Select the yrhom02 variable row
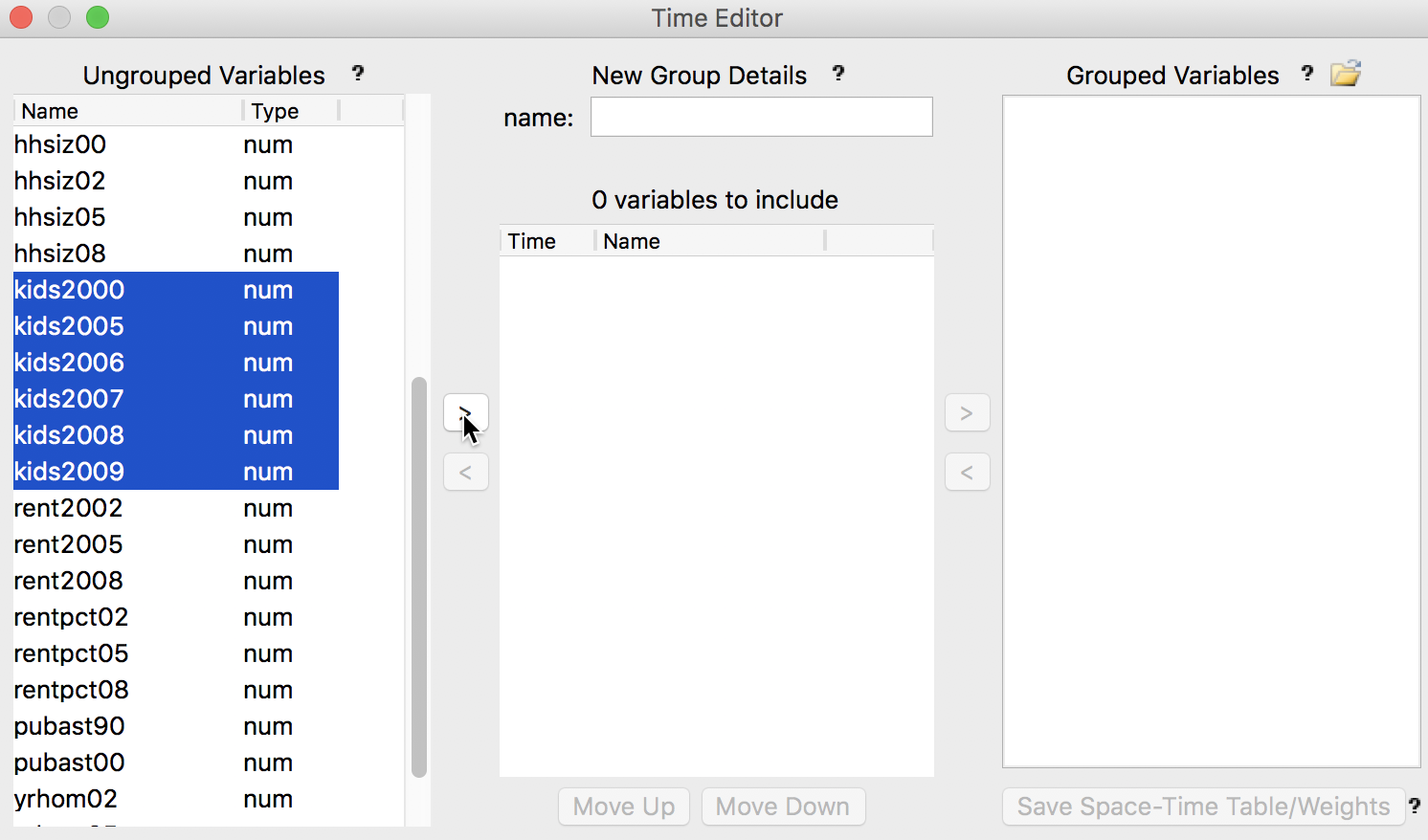The width and height of the screenshot is (1428, 840). pyautogui.click(x=176, y=799)
